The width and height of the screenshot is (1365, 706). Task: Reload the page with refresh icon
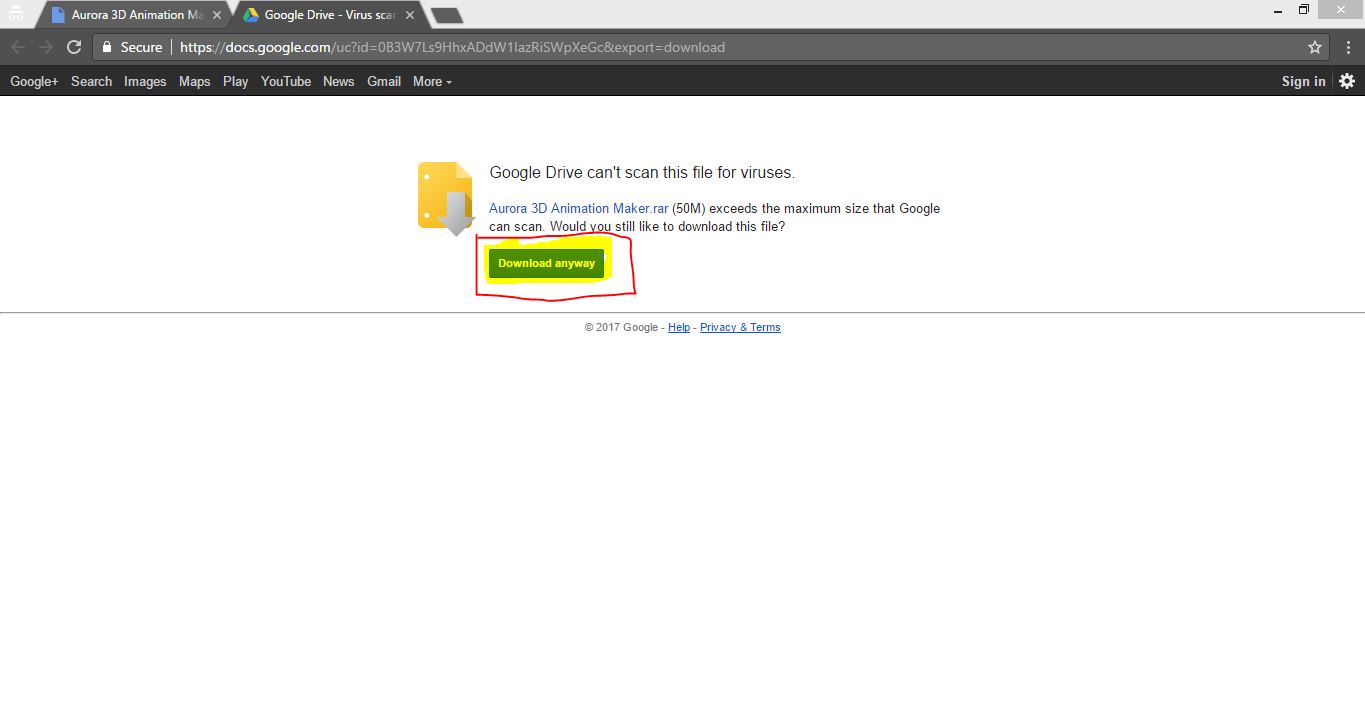coord(73,47)
